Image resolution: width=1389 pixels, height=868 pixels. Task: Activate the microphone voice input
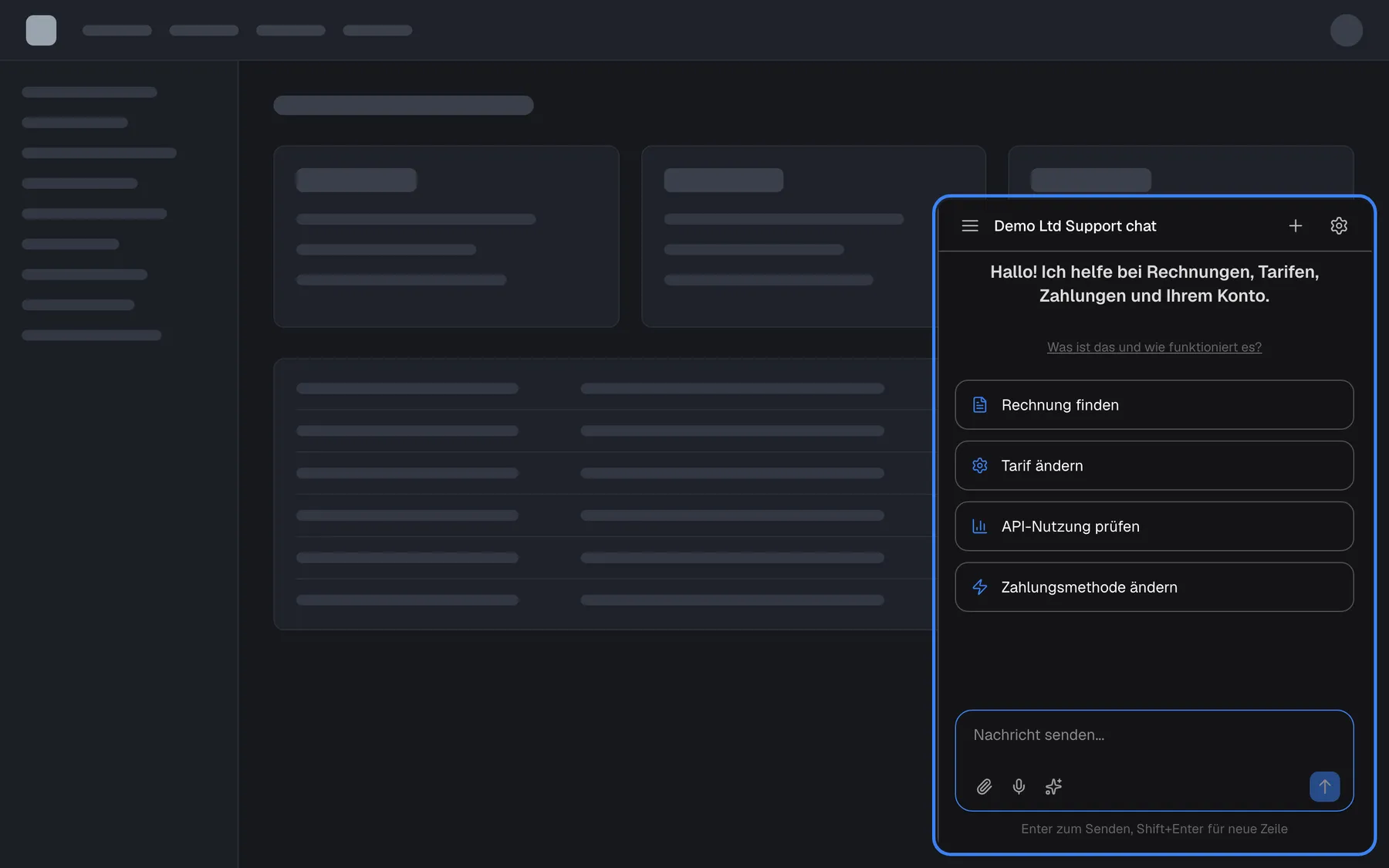(1019, 786)
